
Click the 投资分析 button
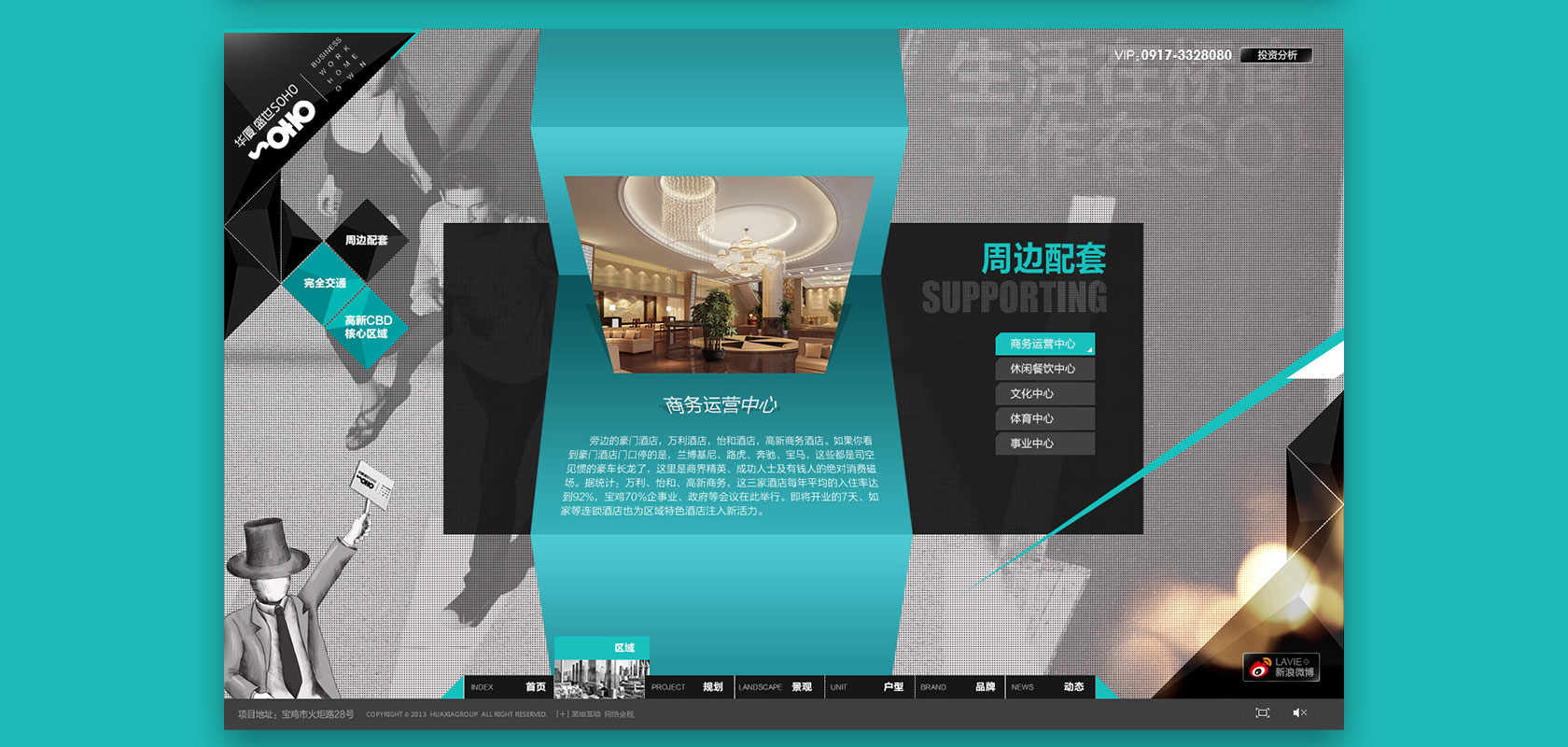coord(1276,55)
